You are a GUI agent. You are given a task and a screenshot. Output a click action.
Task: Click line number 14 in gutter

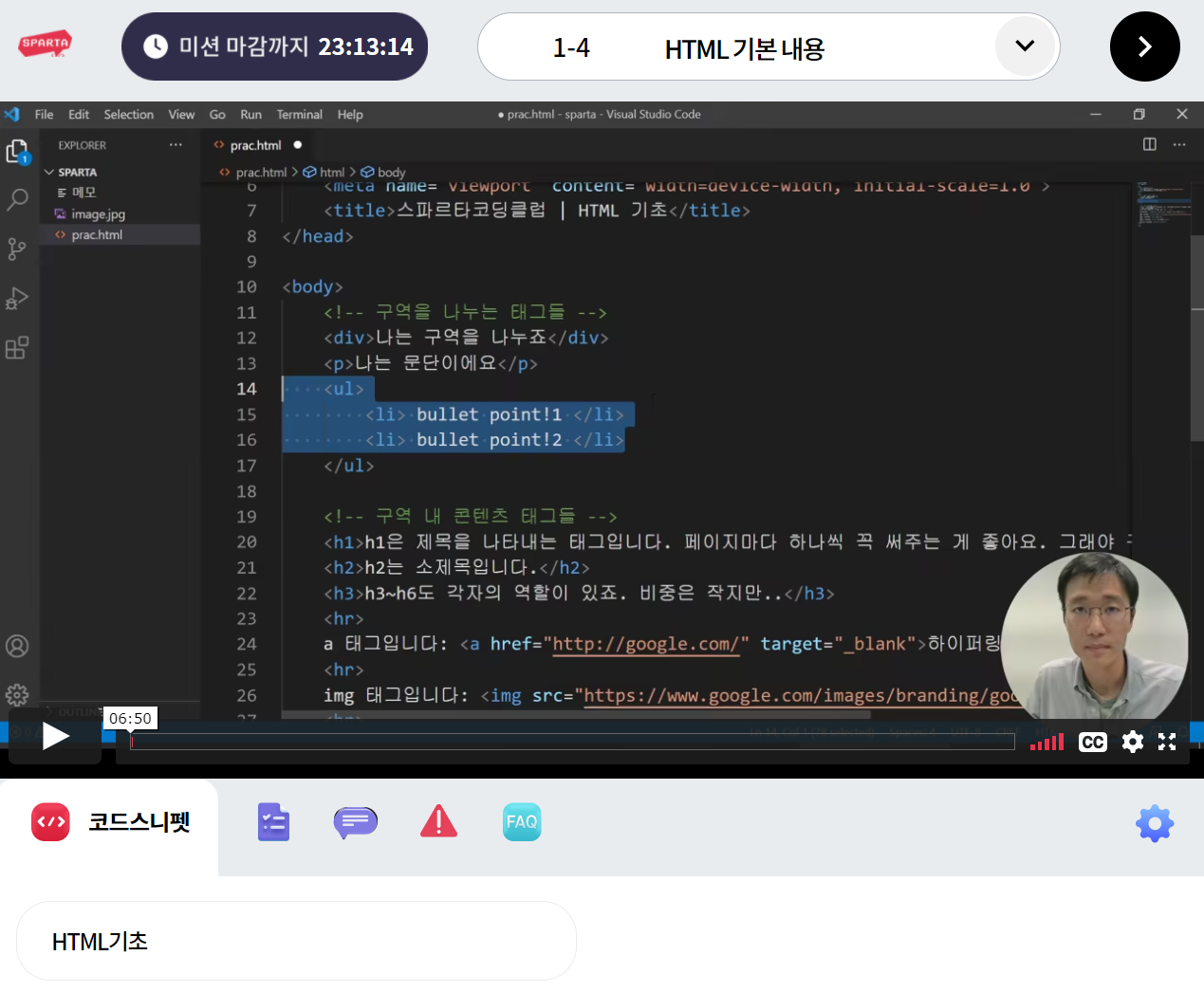tap(247, 389)
